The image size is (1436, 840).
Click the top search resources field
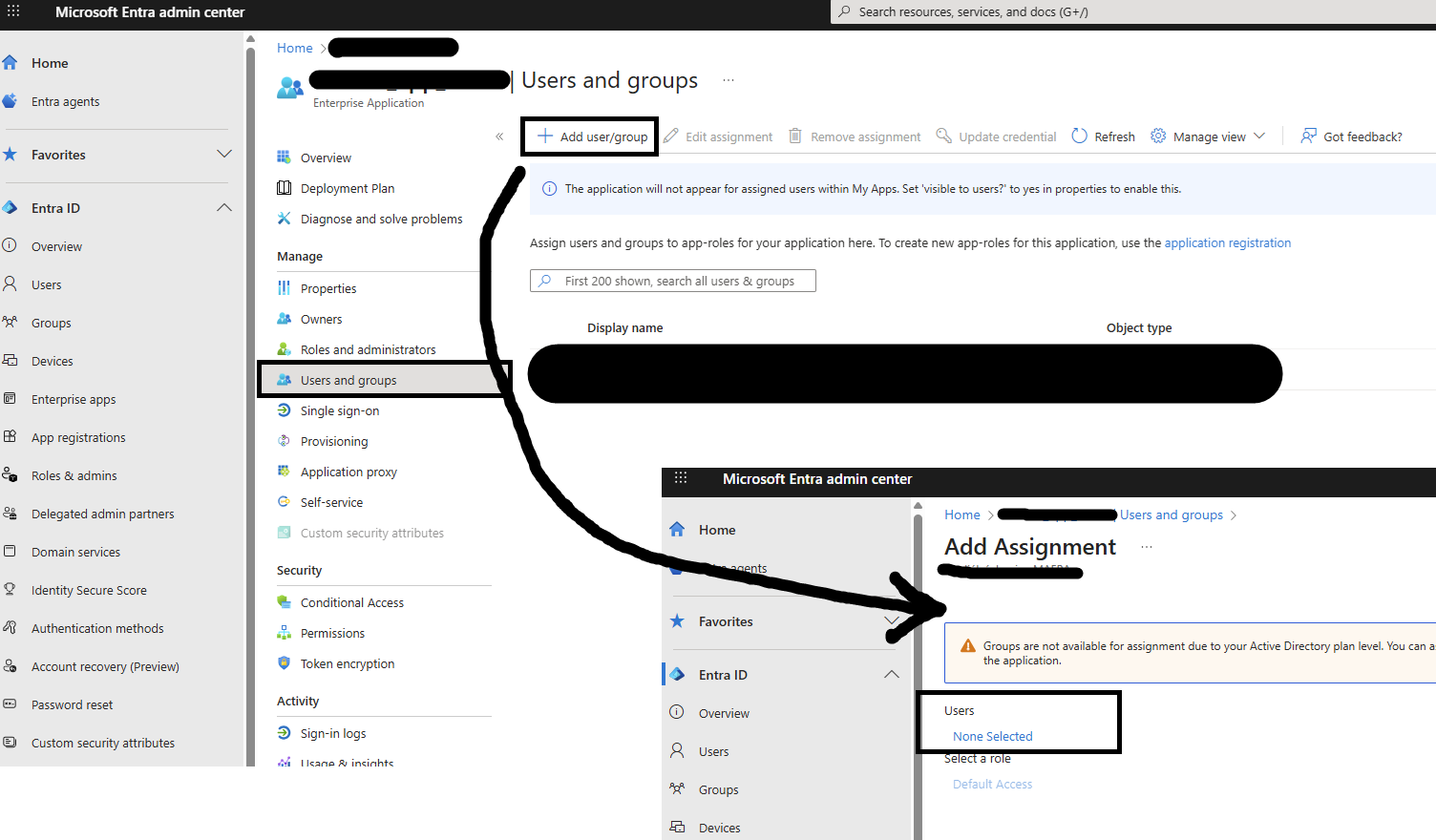1133,11
